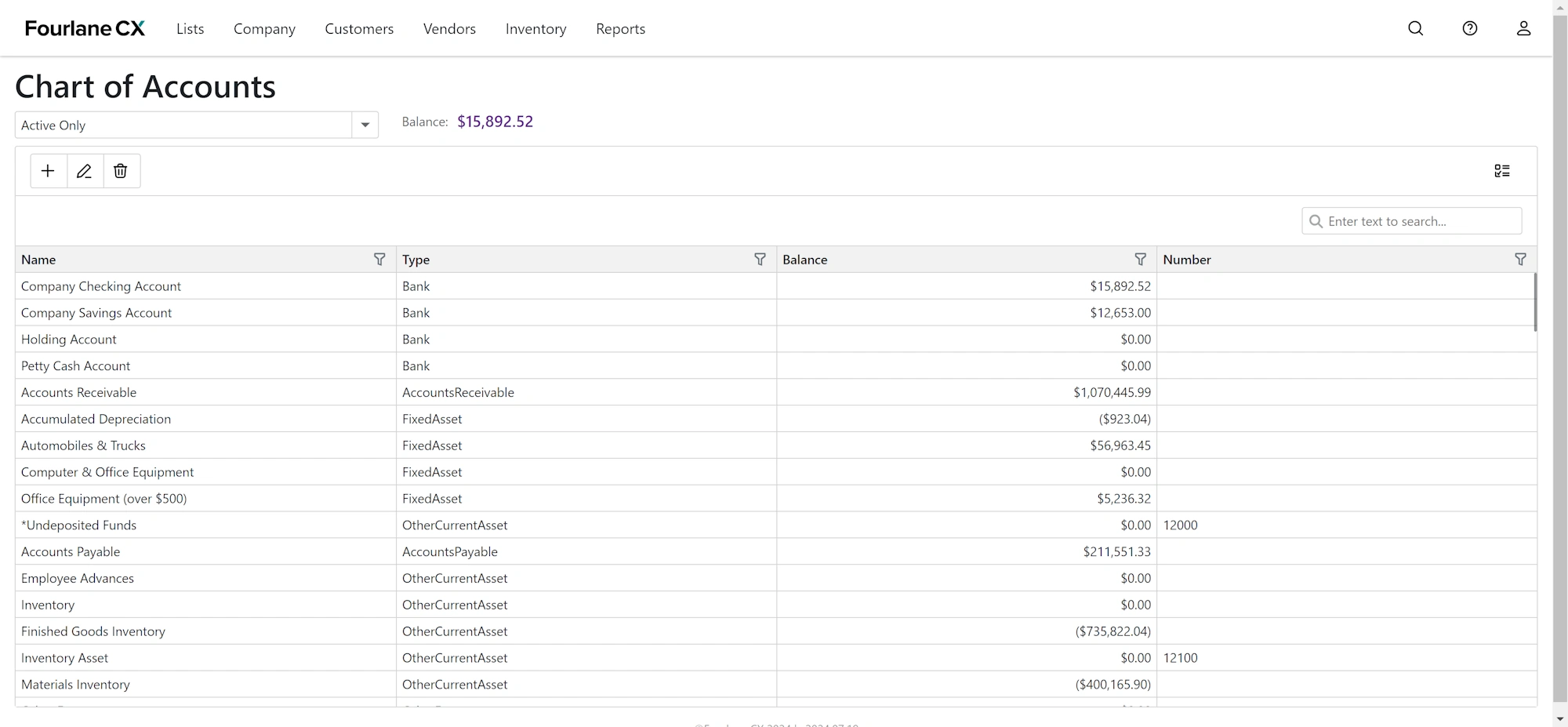
Task: Filter the Name column
Action: click(379, 260)
